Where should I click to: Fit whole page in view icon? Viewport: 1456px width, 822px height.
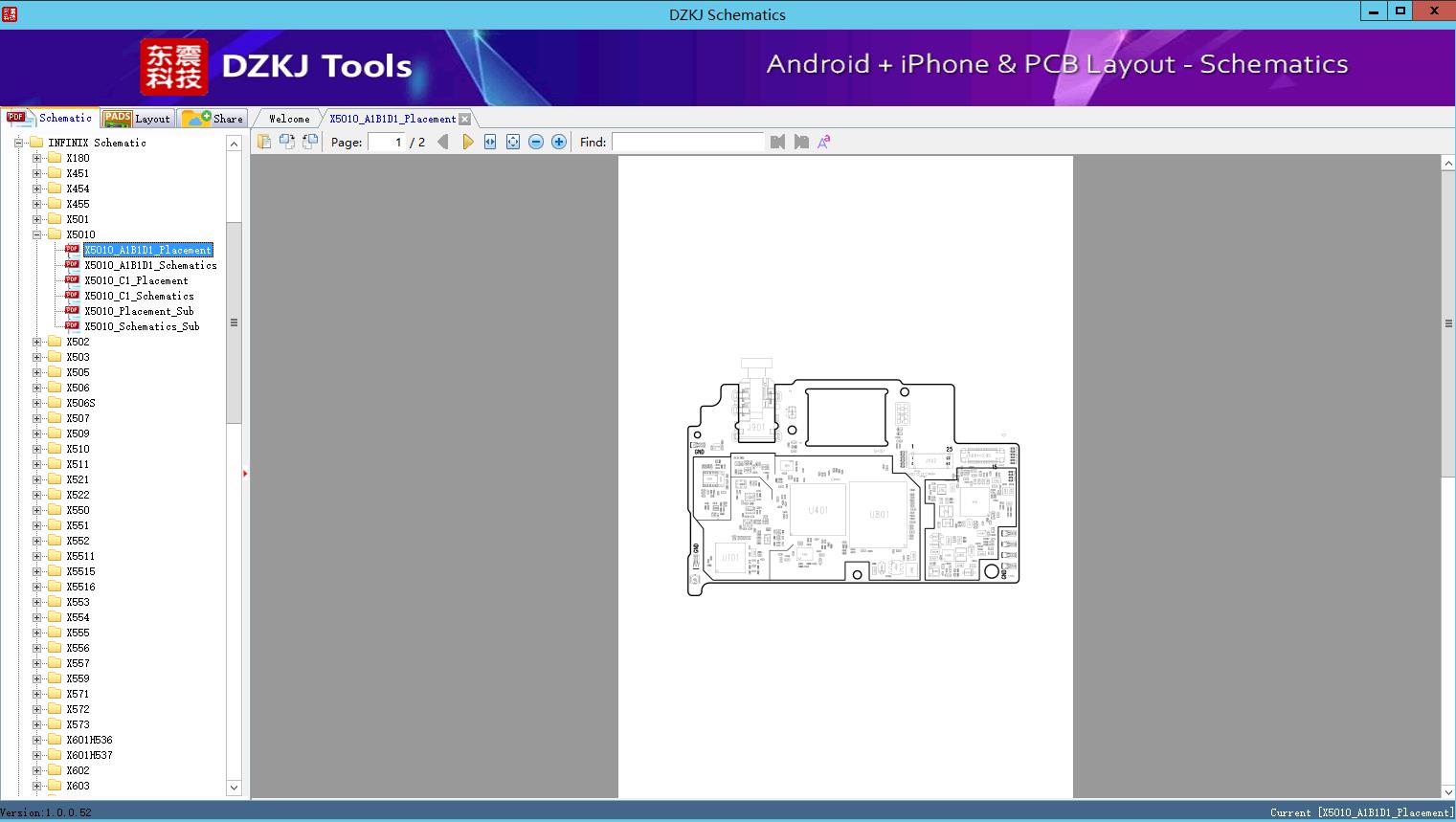click(513, 142)
